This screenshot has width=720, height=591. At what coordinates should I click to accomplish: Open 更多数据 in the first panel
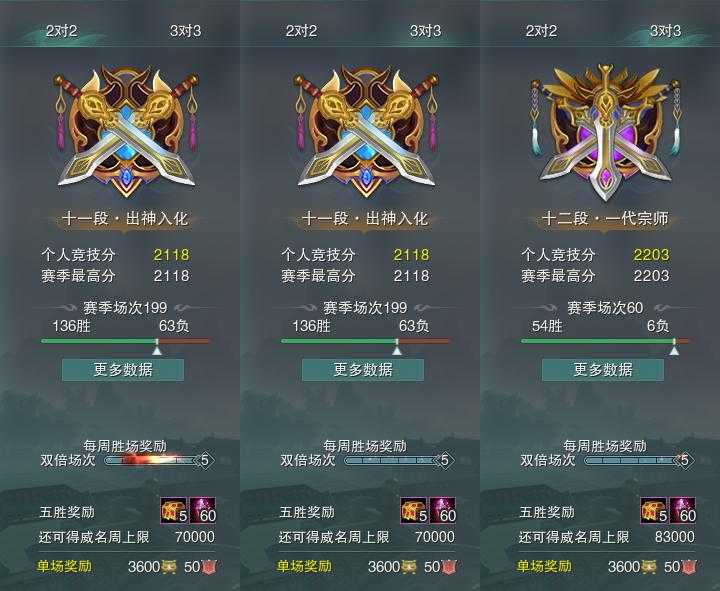click(123, 370)
